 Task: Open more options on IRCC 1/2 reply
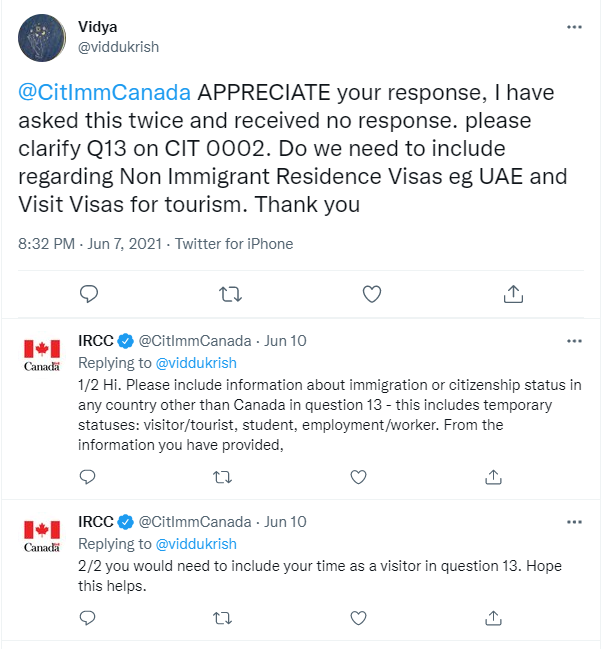(x=574, y=341)
